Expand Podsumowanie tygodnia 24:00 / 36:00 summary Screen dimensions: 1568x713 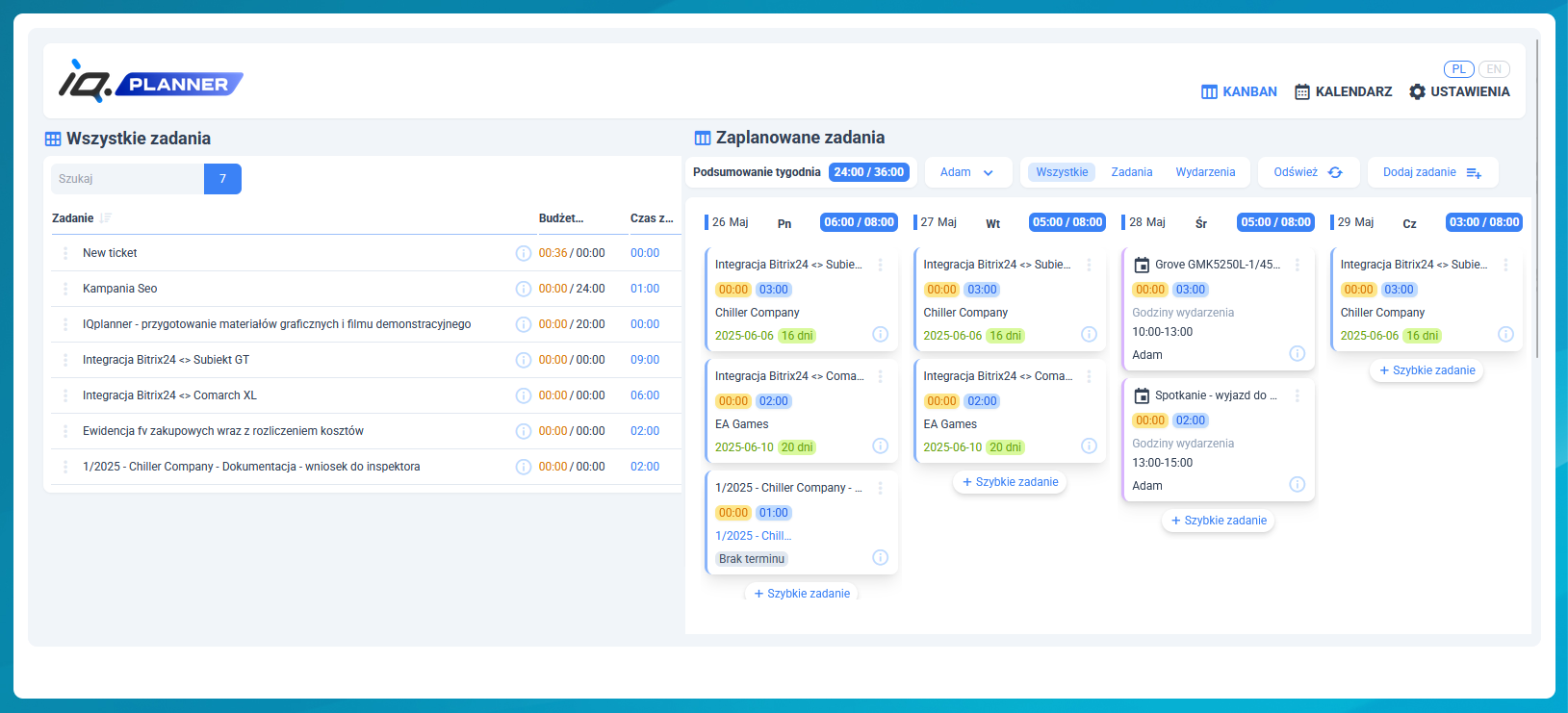click(x=799, y=172)
